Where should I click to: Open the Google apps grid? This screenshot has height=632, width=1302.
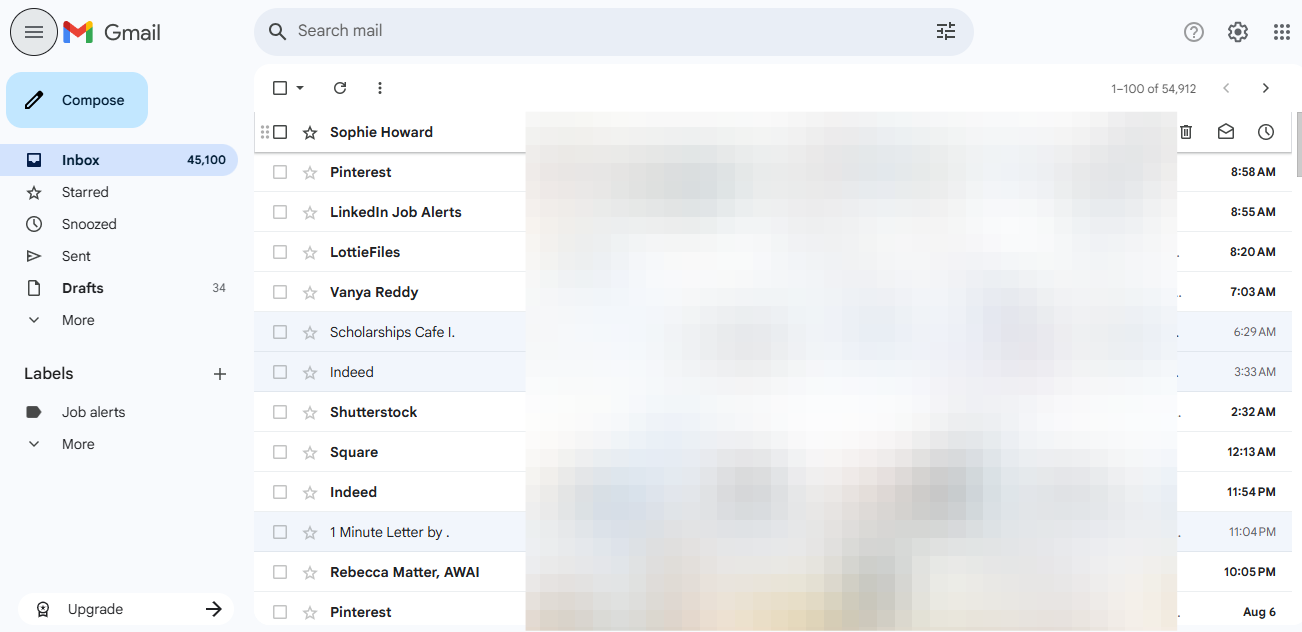click(1281, 32)
